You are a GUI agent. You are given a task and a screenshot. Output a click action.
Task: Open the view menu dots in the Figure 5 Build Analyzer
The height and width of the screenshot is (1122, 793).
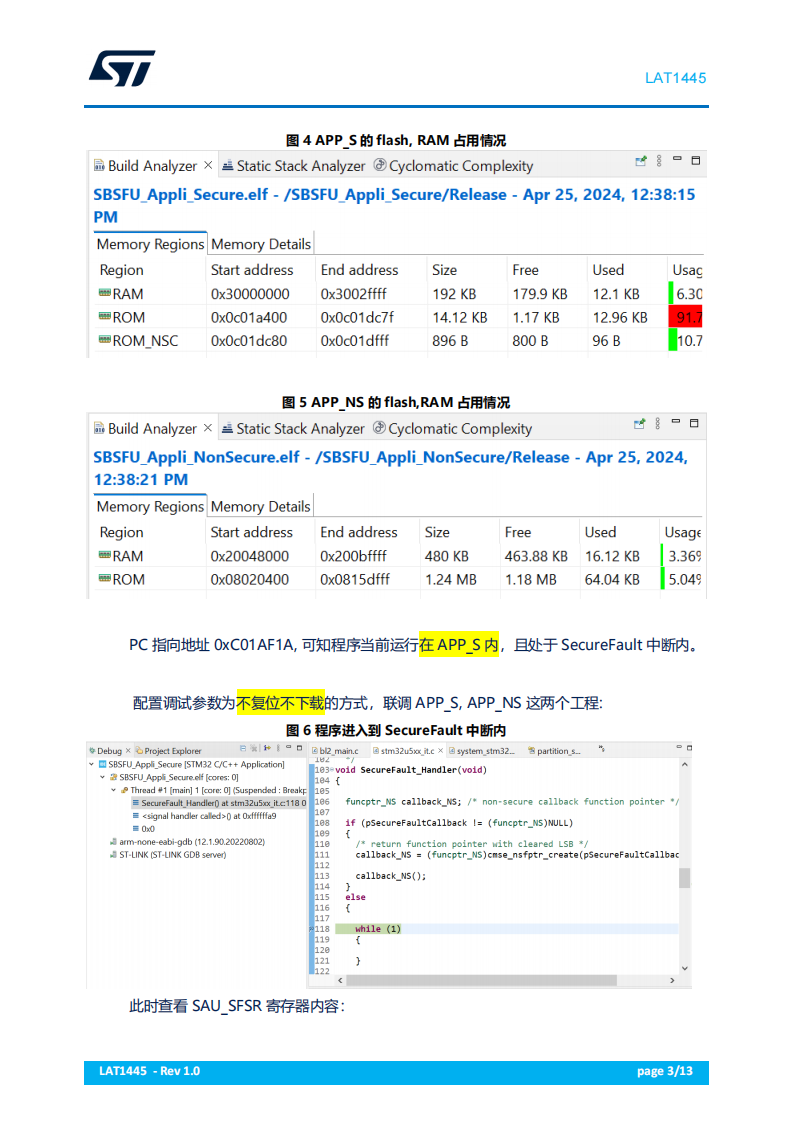point(657,424)
